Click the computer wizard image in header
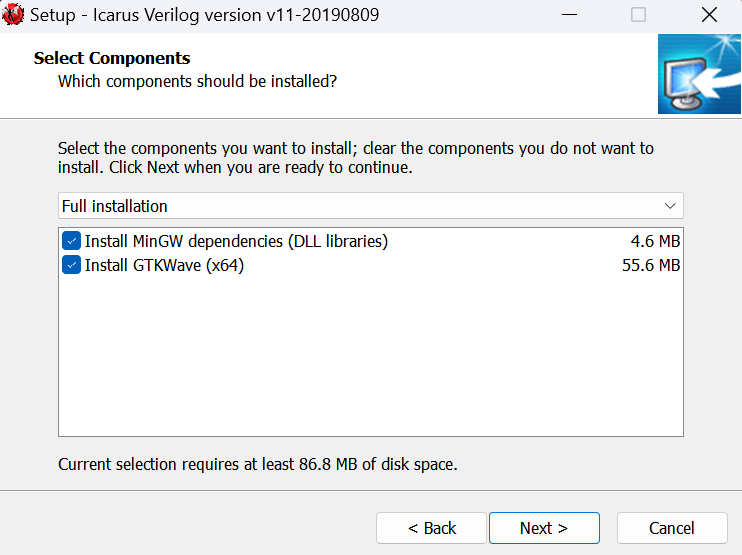Image resolution: width=742 pixels, height=555 pixels. [x=699, y=74]
